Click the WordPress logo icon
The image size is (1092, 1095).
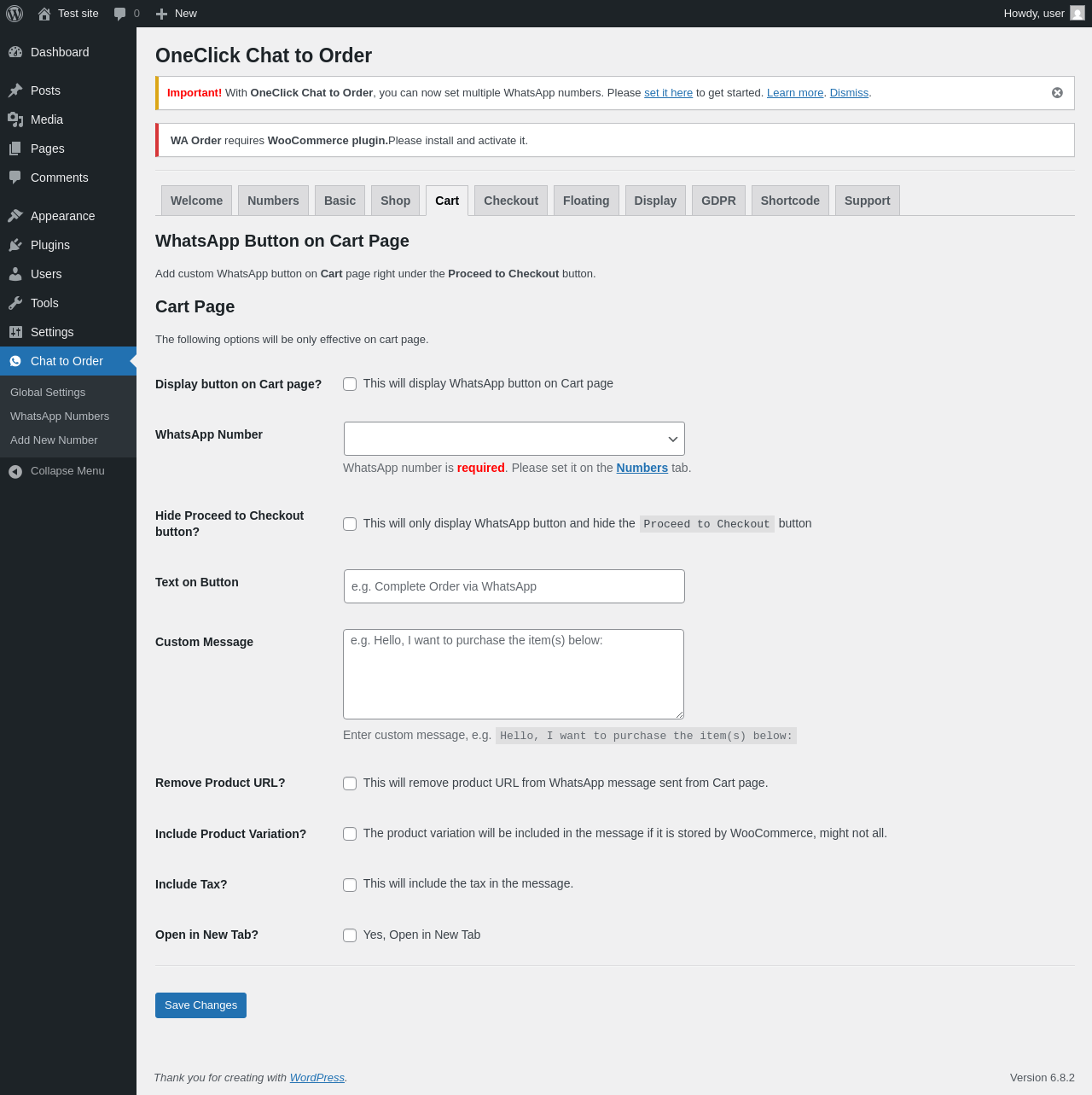pyautogui.click(x=15, y=14)
